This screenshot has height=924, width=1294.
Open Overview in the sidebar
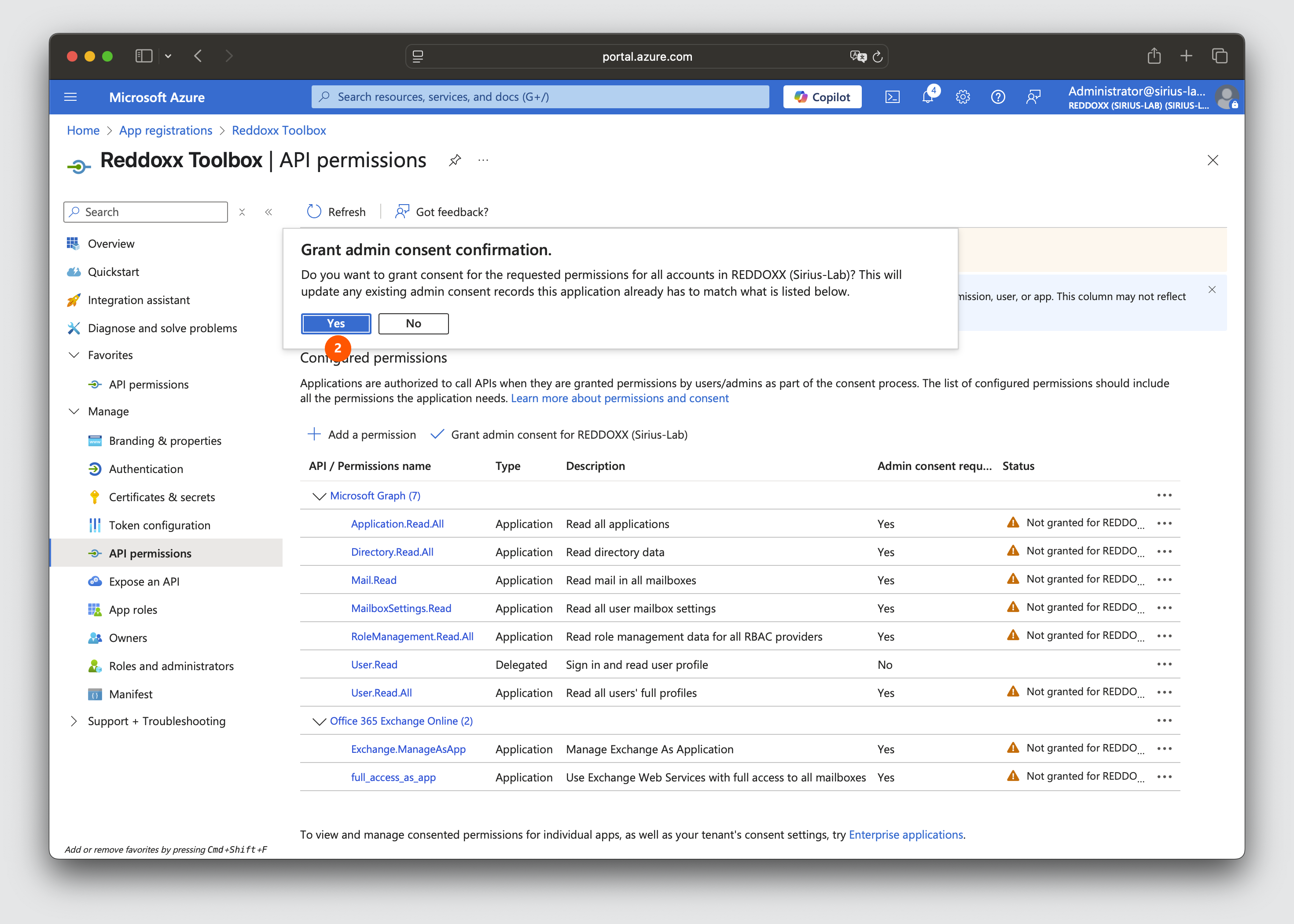111,244
